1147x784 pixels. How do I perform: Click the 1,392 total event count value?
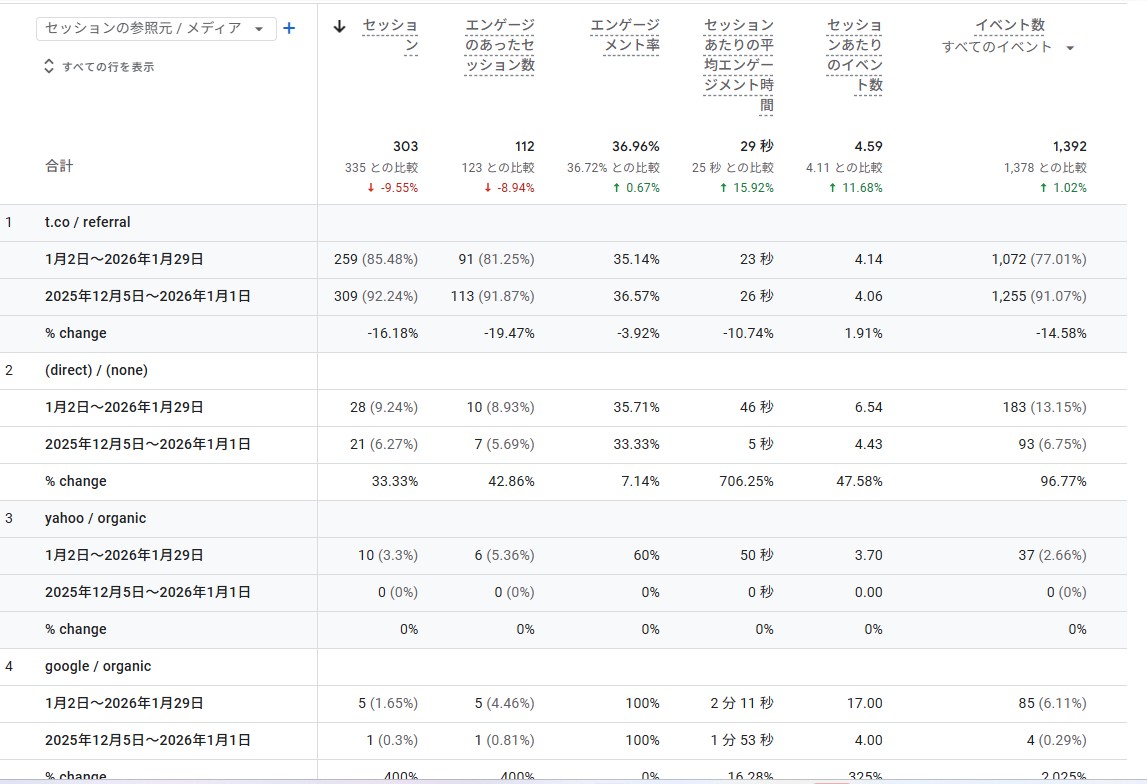pyautogui.click(x=1069, y=146)
